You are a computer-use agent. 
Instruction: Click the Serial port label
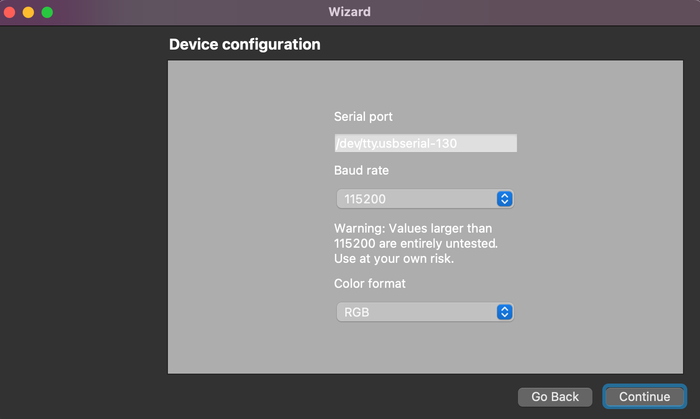(x=363, y=117)
